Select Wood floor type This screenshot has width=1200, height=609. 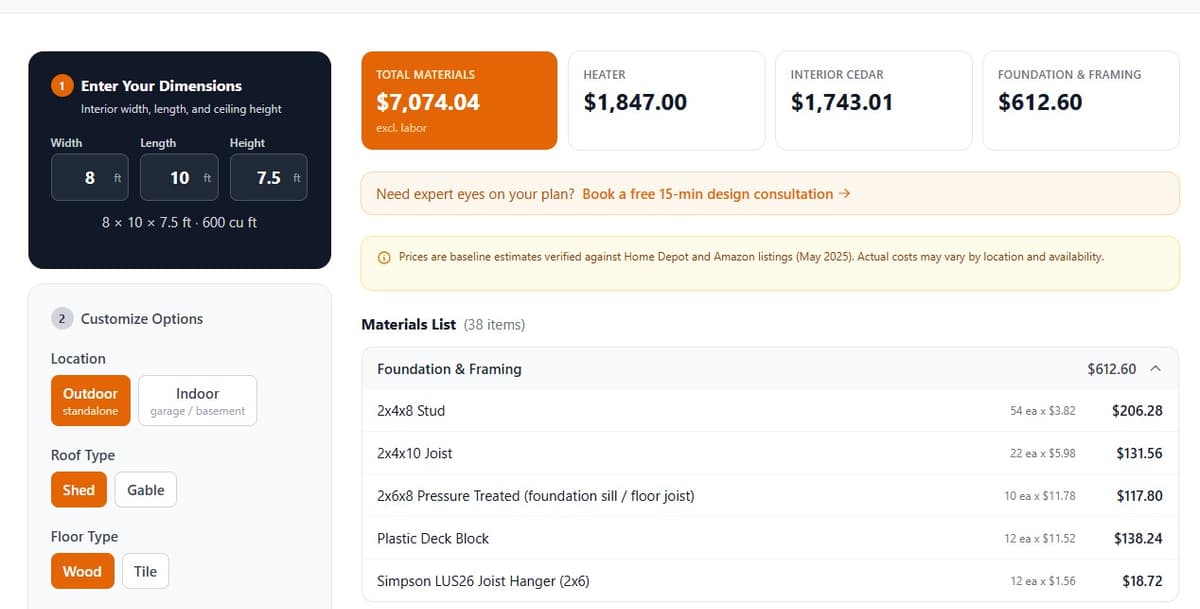(82, 572)
